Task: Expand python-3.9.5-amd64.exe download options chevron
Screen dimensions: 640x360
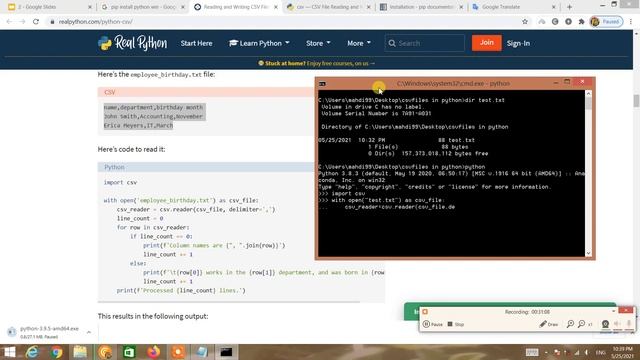Action: pos(89,332)
